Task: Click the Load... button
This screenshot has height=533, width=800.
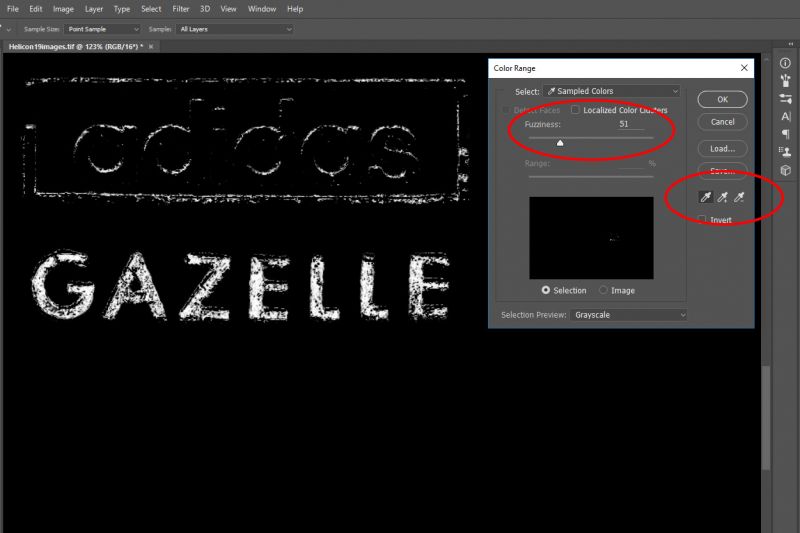Action: pos(722,148)
